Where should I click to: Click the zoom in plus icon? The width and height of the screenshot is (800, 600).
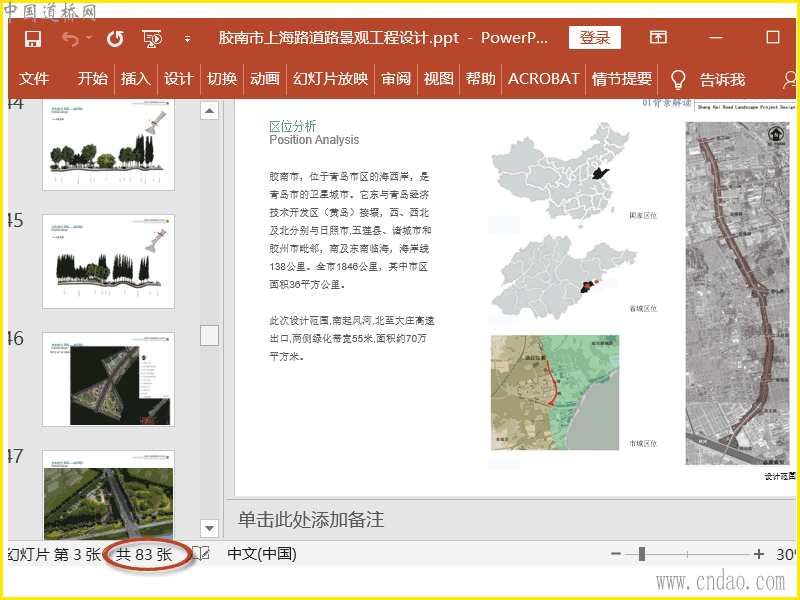click(x=759, y=554)
